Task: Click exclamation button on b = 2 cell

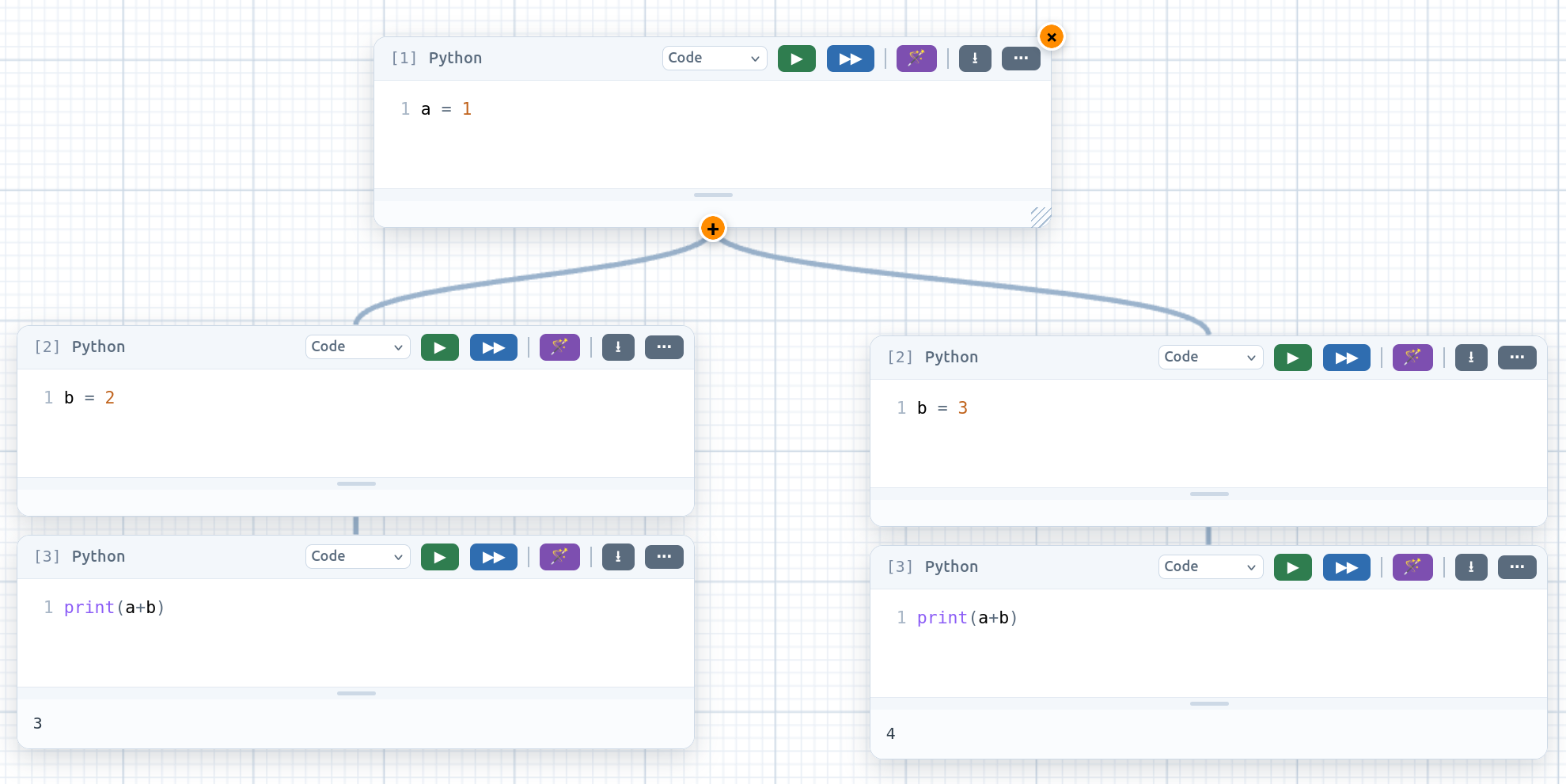Action: point(618,347)
